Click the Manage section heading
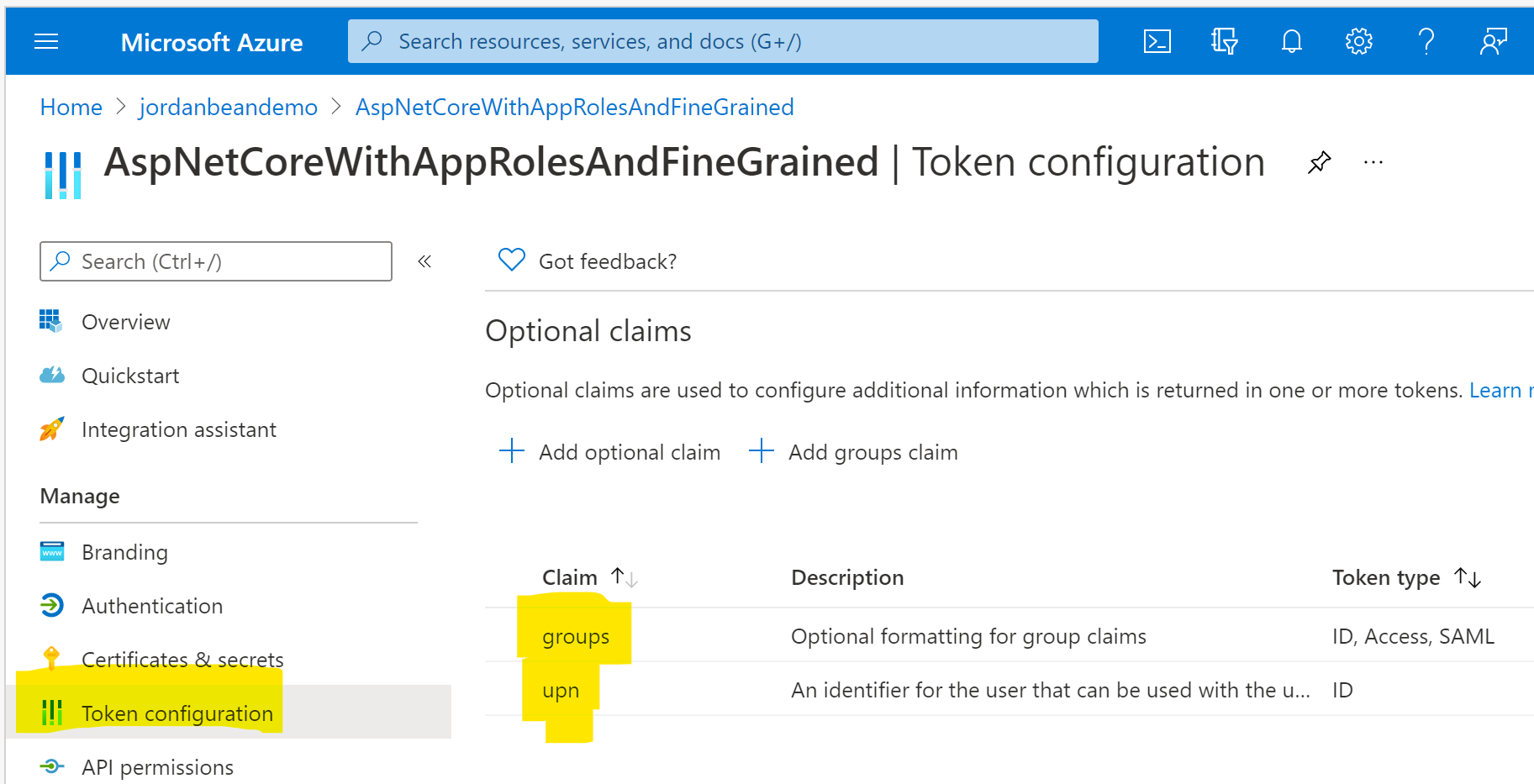 pyautogui.click(x=80, y=496)
